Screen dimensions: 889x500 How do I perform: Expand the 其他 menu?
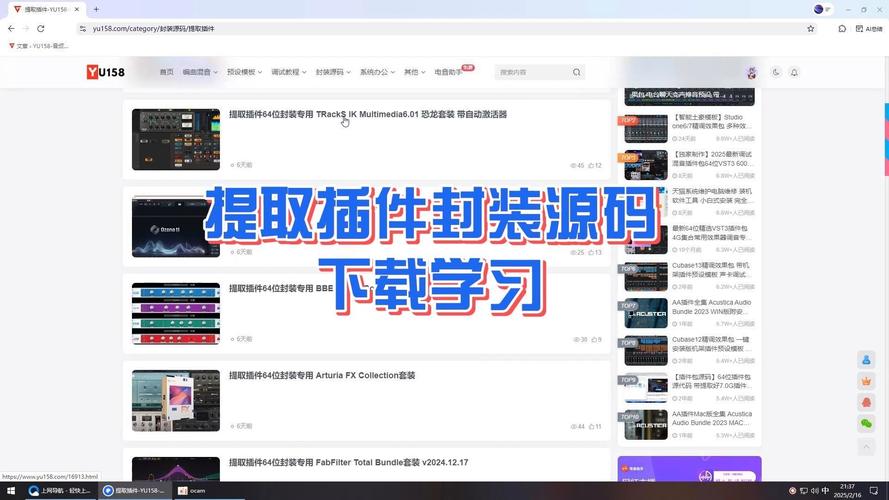[414, 72]
